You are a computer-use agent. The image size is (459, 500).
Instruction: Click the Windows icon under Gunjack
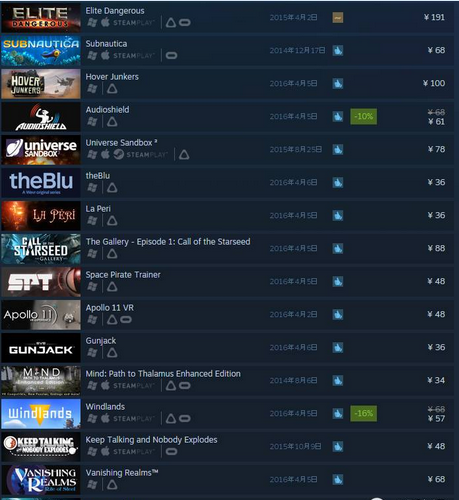[x=92, y=352]
